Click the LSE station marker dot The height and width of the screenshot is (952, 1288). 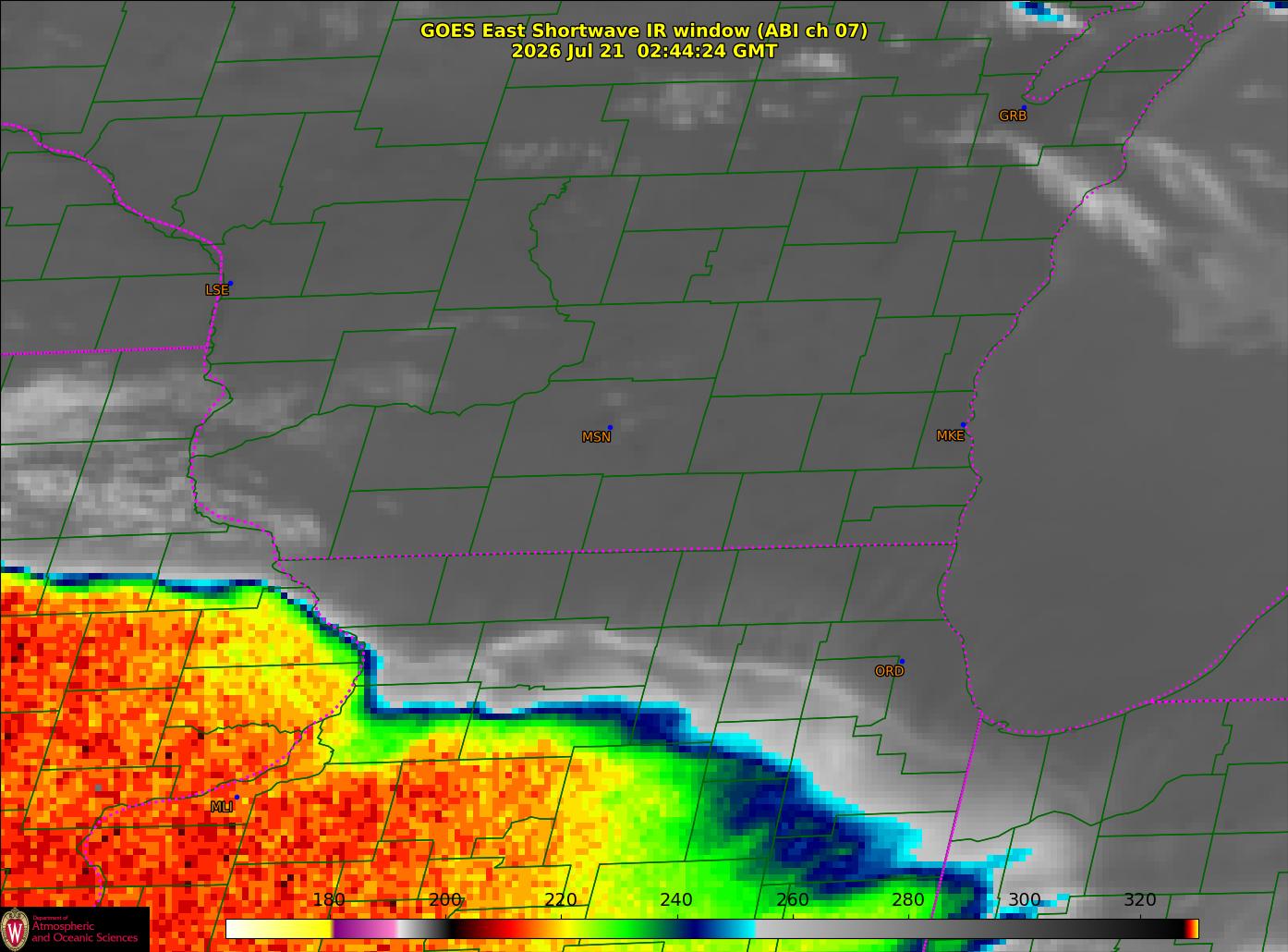pos(230,283)
